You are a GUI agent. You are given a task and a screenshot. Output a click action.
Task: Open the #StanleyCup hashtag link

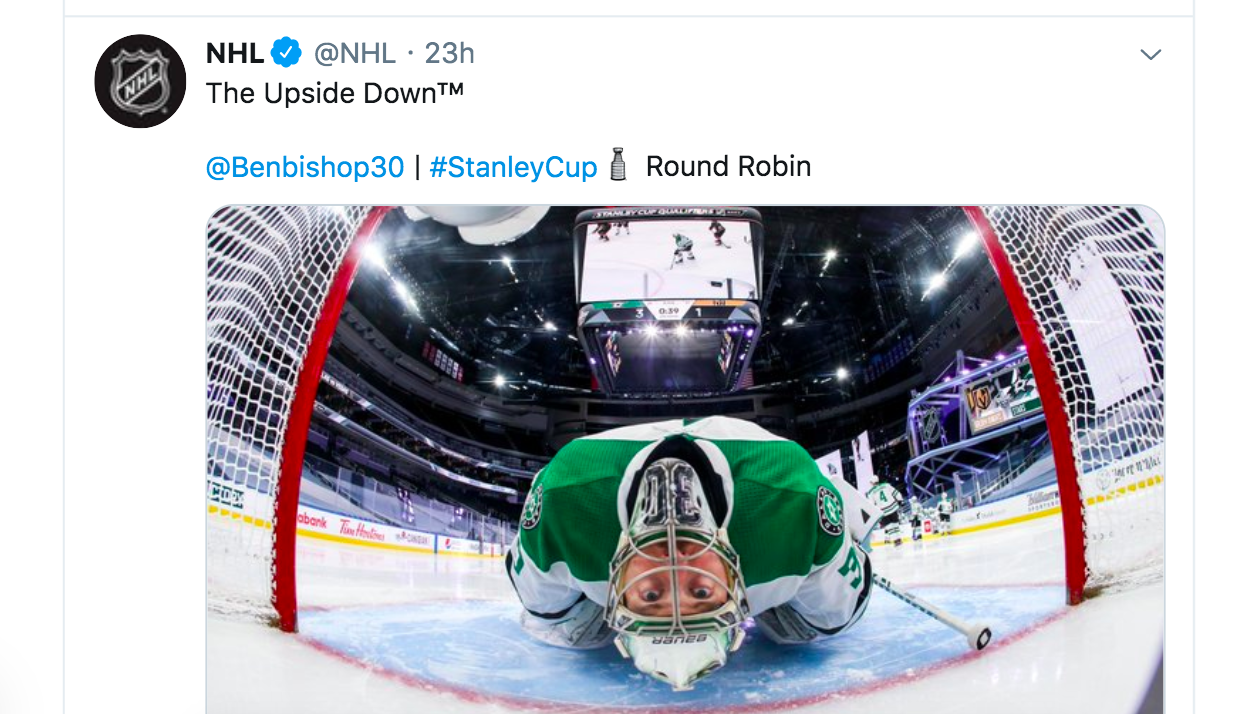(513, 166)
